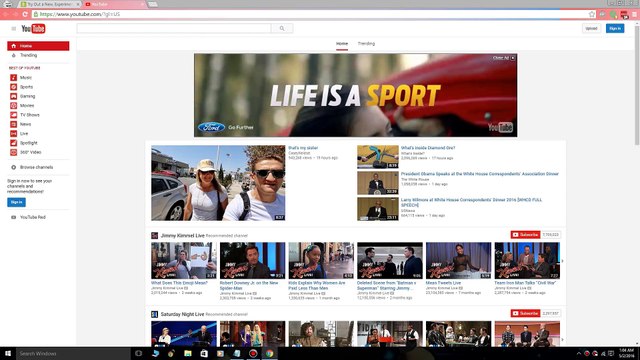The image size is (640, 360).
Task: Open Sports category icon in sidebar
Action: (13, 87)
